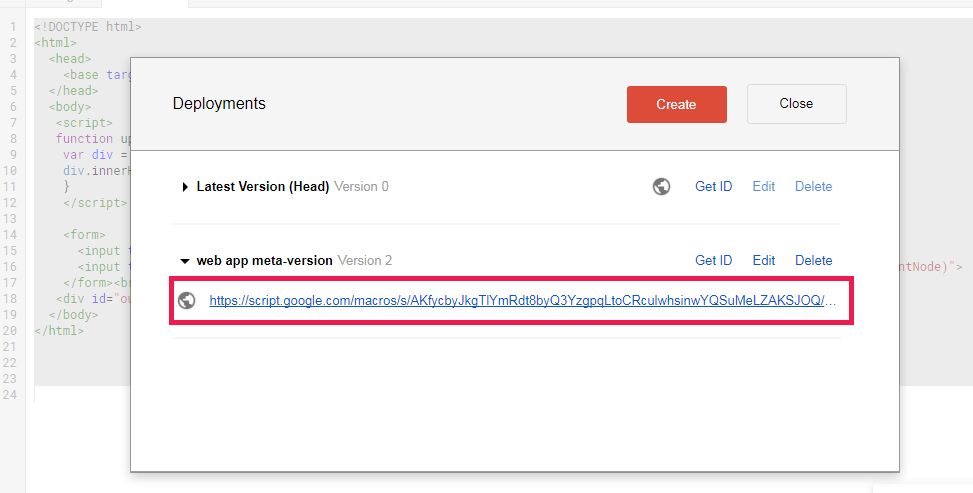Select the Latest Version (Head) label
Screen dimensions: 973x493
[262, 186]
